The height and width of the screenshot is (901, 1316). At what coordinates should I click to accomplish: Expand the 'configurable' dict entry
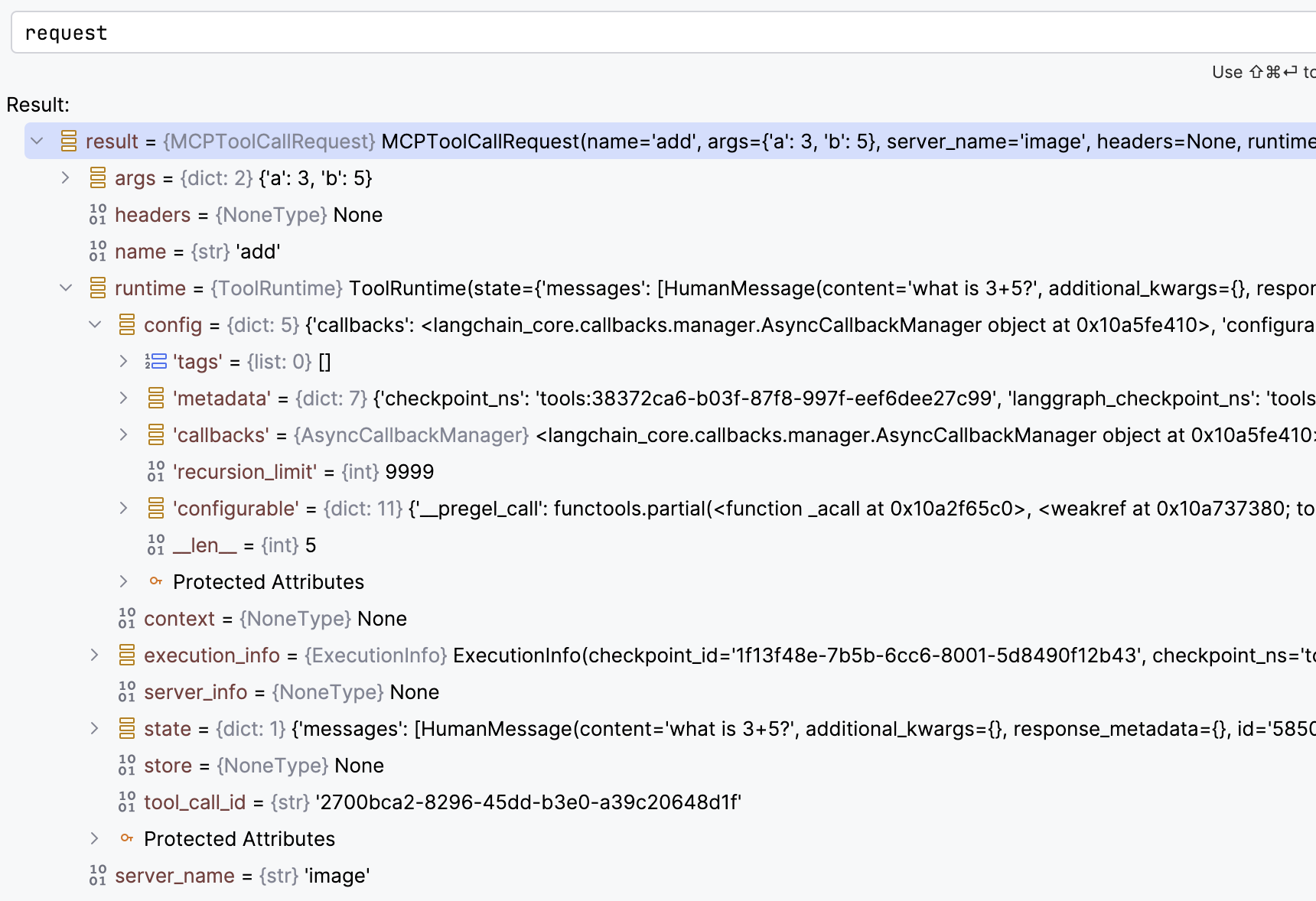point(124,509)
